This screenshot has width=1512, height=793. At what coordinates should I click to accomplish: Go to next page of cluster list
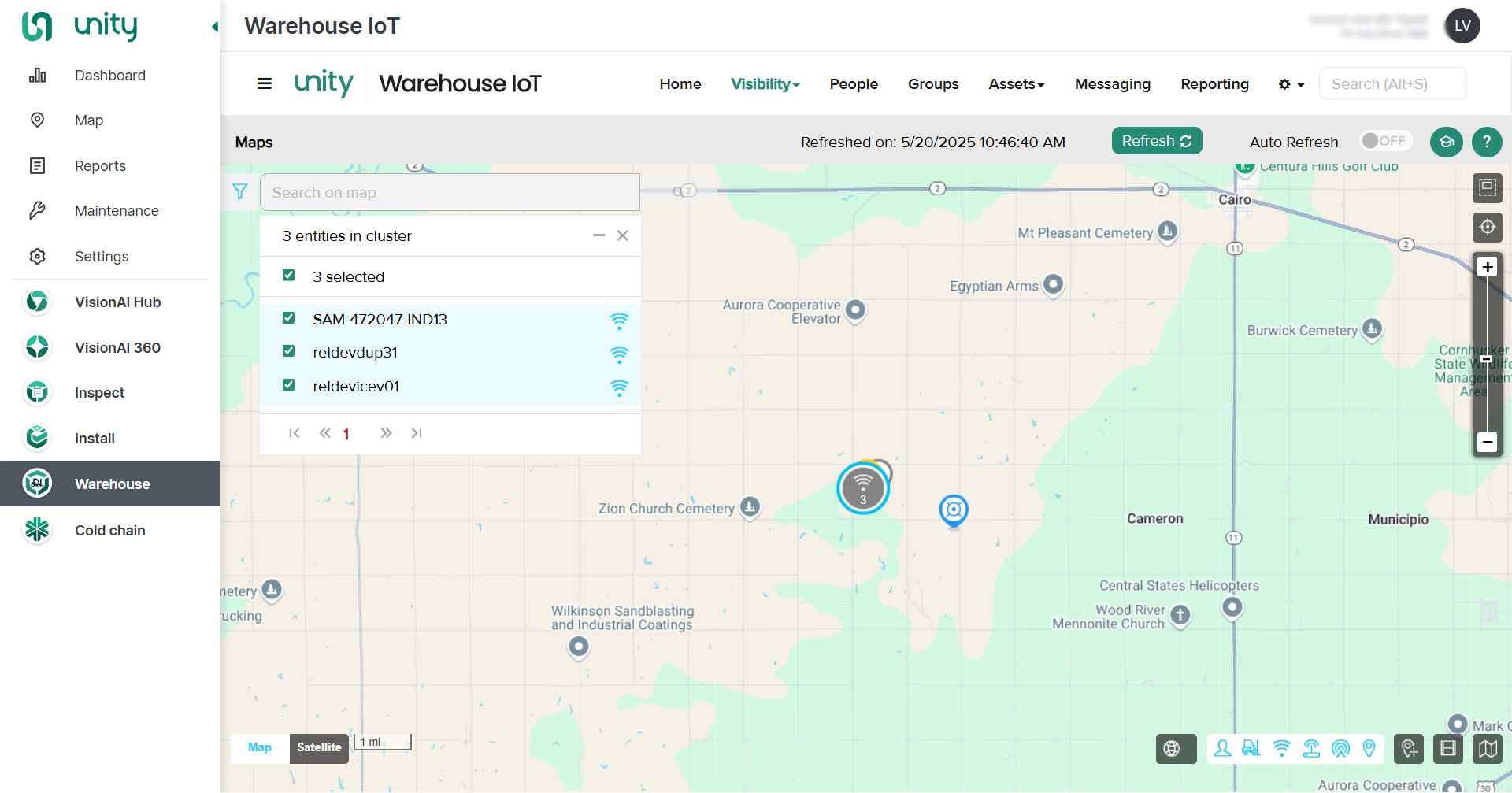386,433
